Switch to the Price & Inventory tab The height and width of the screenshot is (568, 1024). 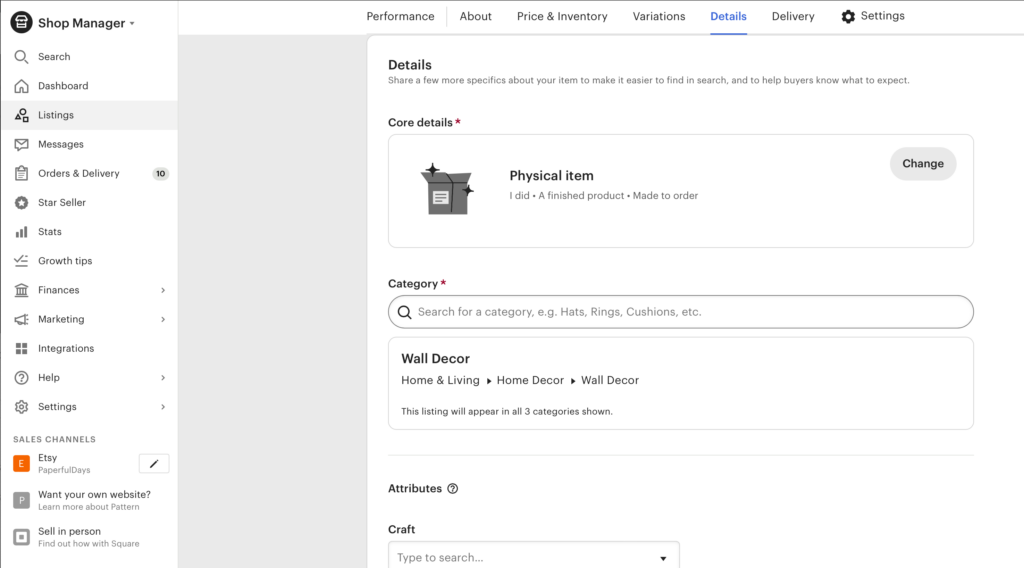tap(562, 16)
